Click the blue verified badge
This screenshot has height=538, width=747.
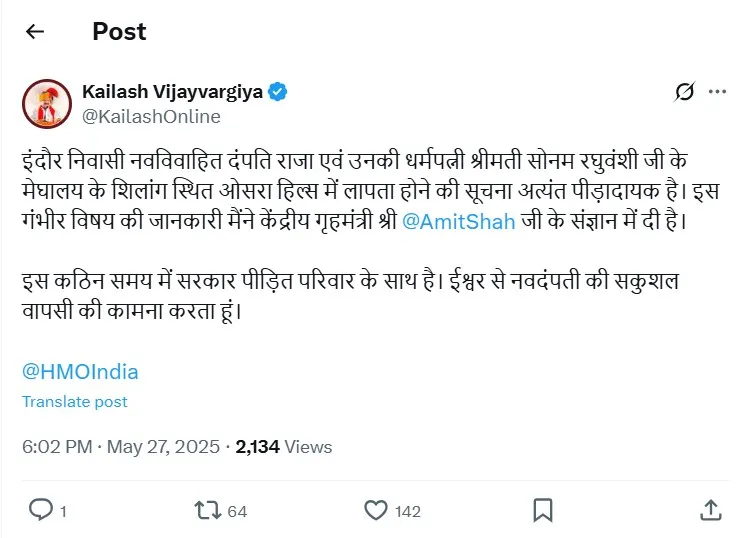pos(277,92)
